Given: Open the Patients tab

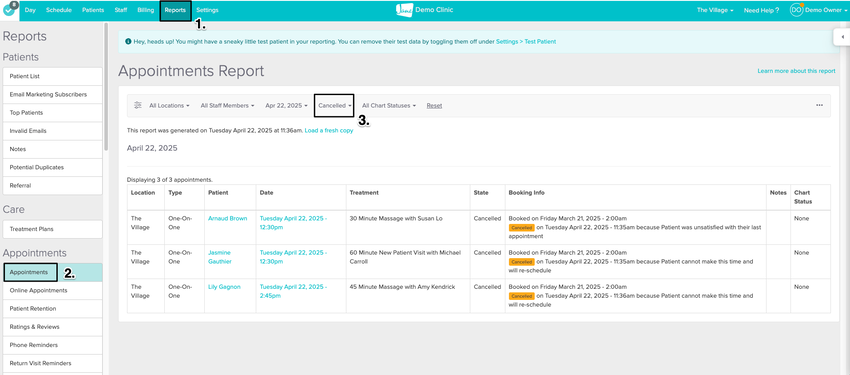Looking at the screenshot, I should coord(93,10).
